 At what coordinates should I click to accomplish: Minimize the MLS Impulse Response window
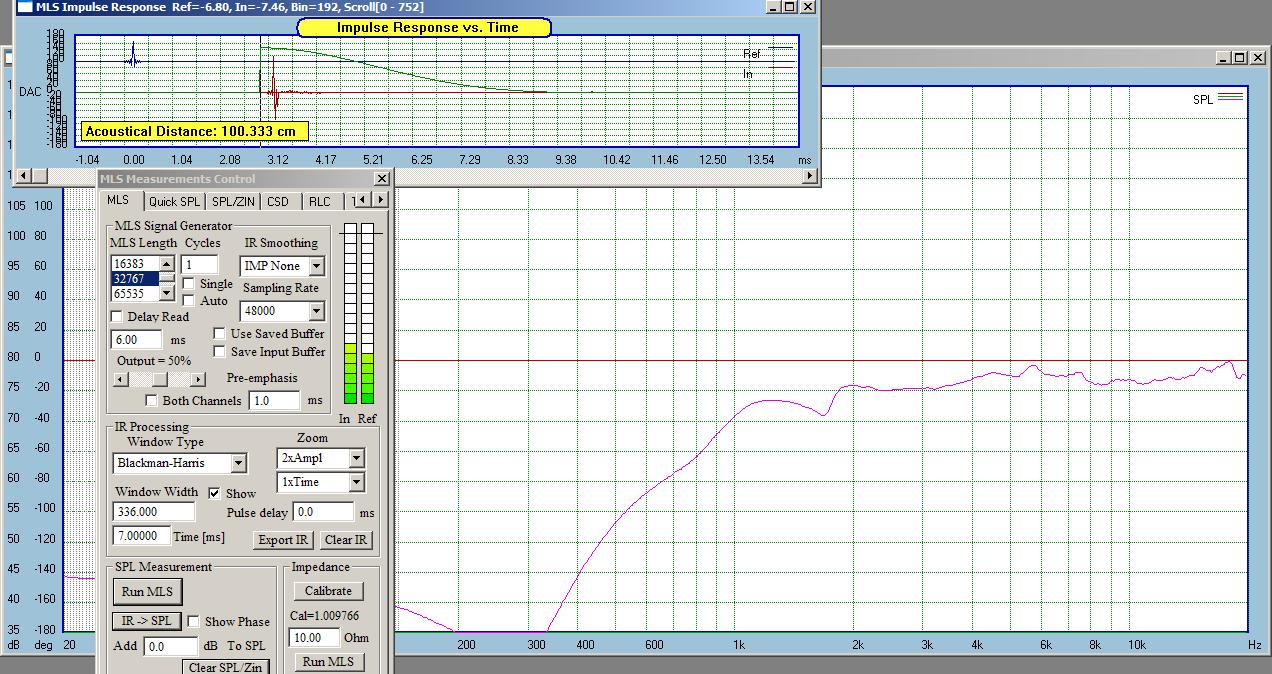(x=772, y=7)
